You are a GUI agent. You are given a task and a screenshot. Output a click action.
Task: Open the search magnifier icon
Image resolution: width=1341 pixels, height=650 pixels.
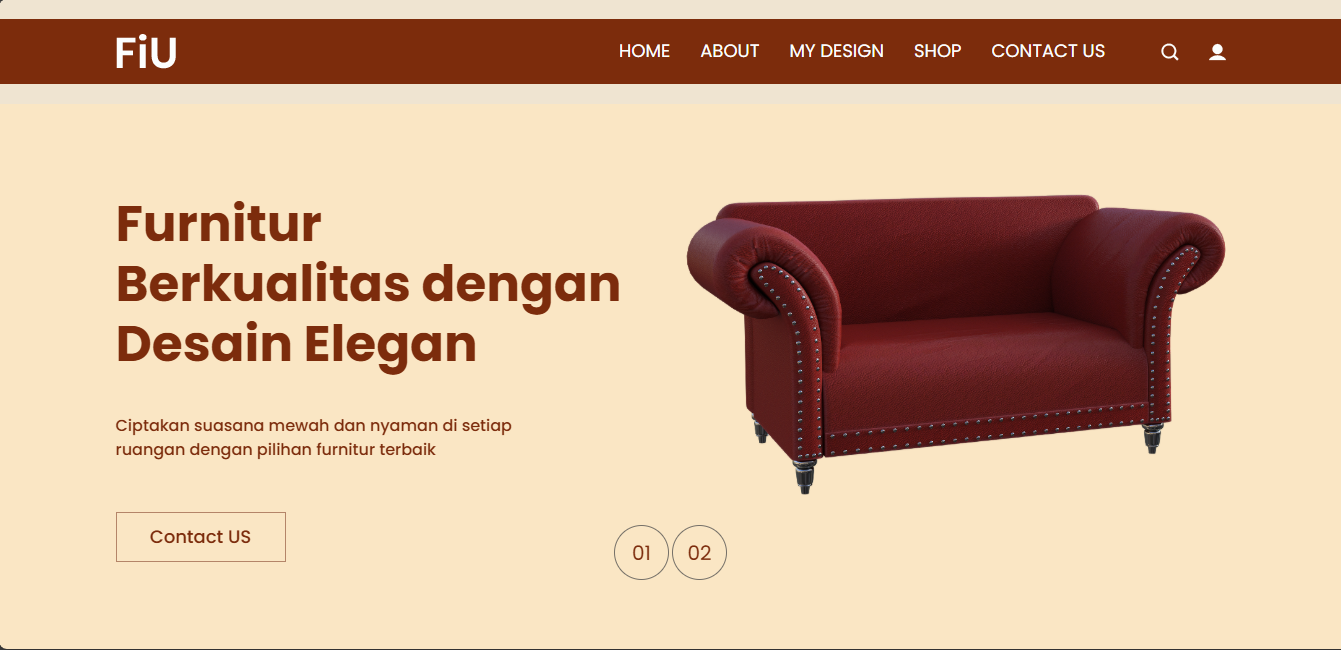pyautogui.click(x=1169, y=52)
